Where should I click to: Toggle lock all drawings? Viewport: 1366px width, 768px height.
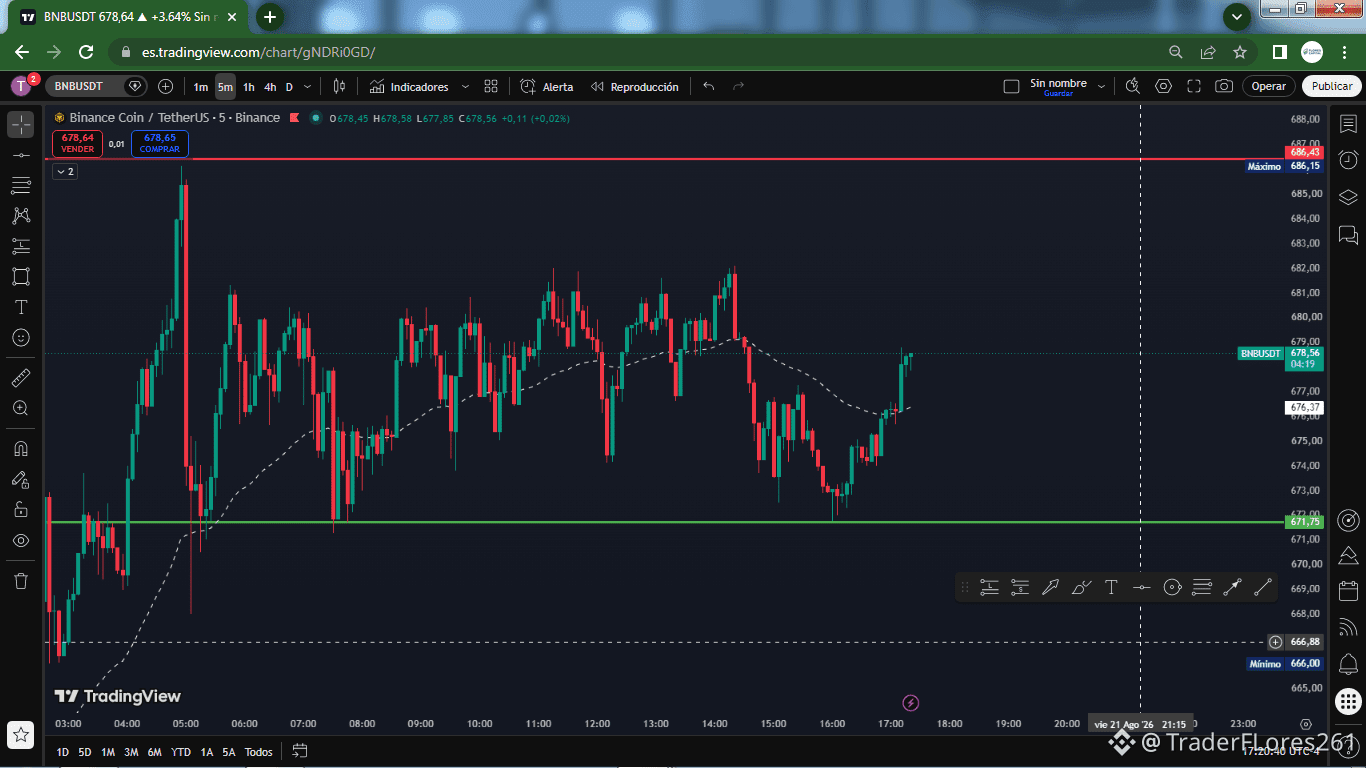(21, 510)
